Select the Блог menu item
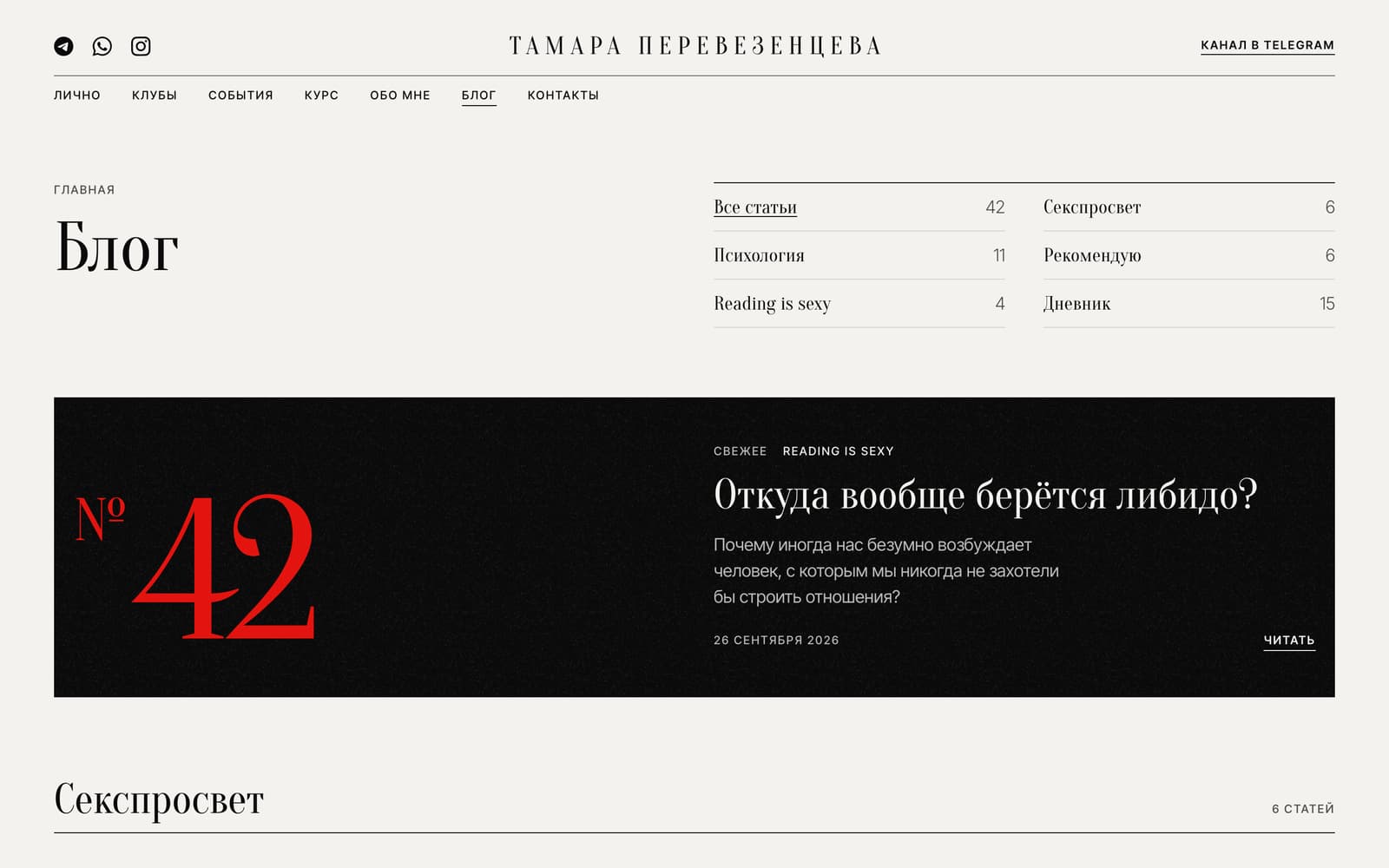1389x868 pixels. [x=478, y=95]
